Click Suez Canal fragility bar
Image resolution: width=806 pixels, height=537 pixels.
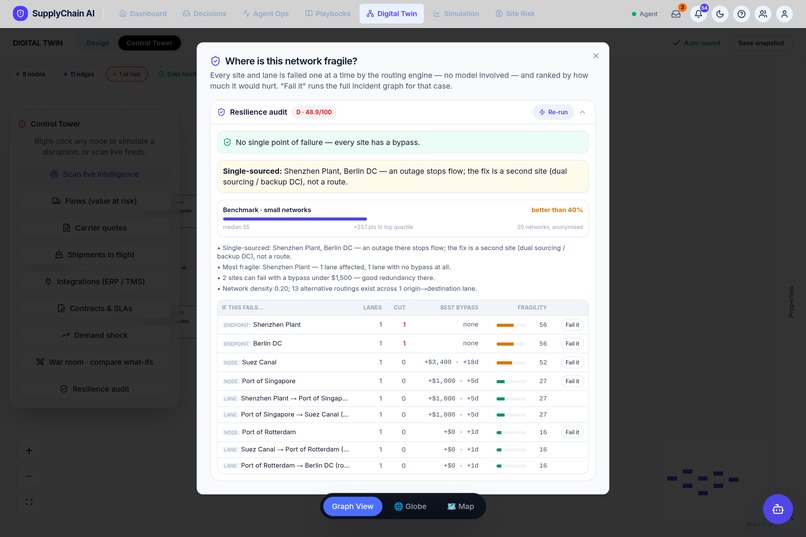(x=511, y=362)
